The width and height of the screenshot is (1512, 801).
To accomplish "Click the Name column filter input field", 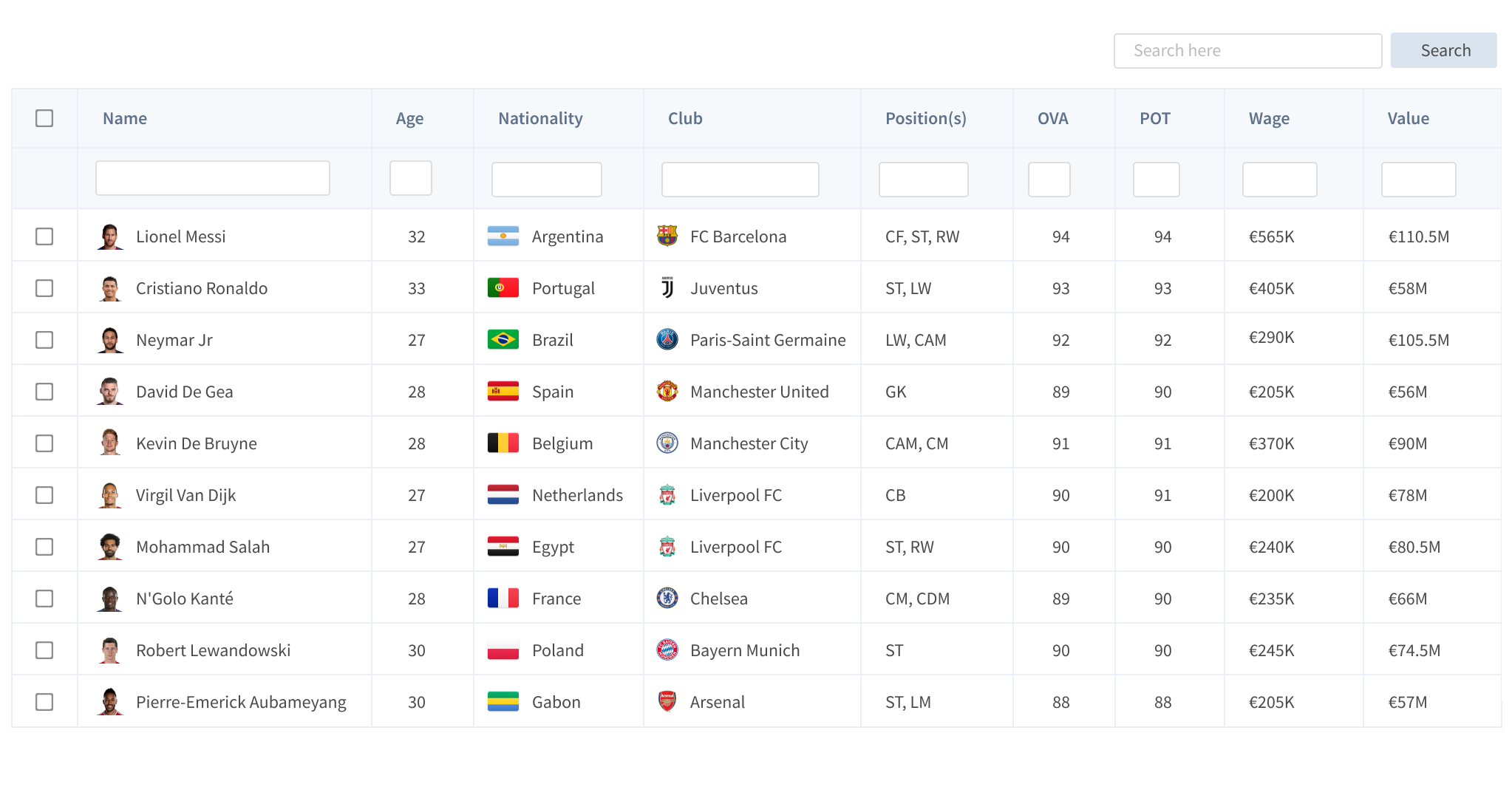I will [211, 177].
